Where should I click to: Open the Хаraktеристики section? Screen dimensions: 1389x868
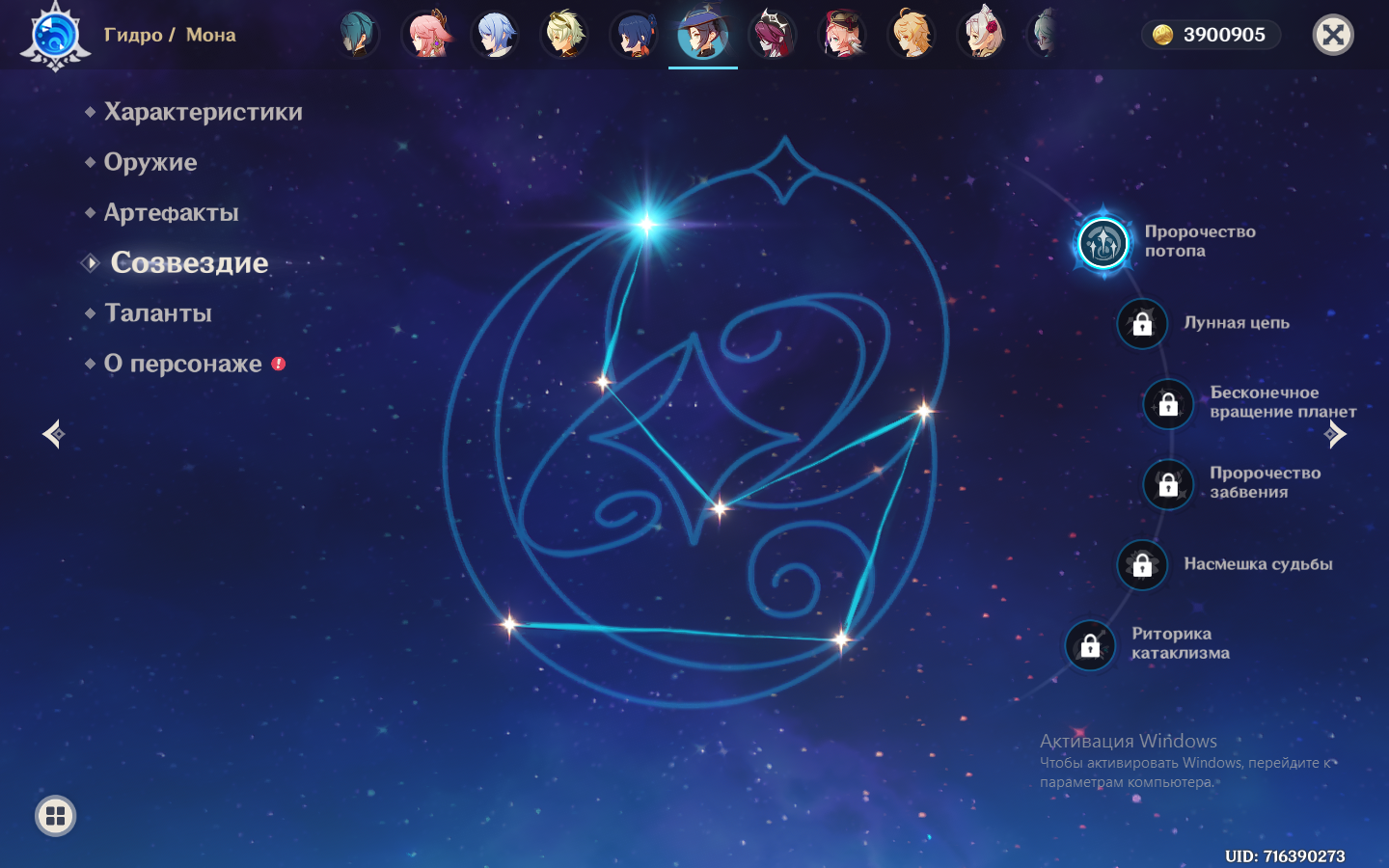click(204, 112)
